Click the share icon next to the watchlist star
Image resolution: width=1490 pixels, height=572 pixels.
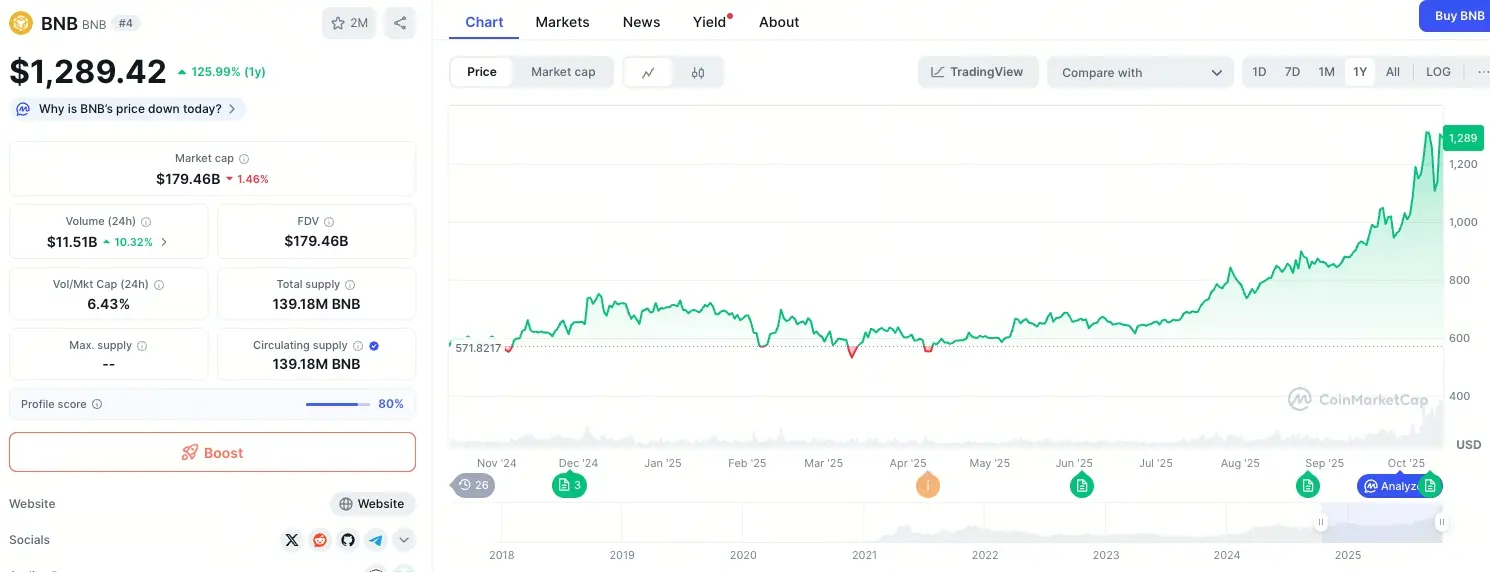(x=400, y=23)
